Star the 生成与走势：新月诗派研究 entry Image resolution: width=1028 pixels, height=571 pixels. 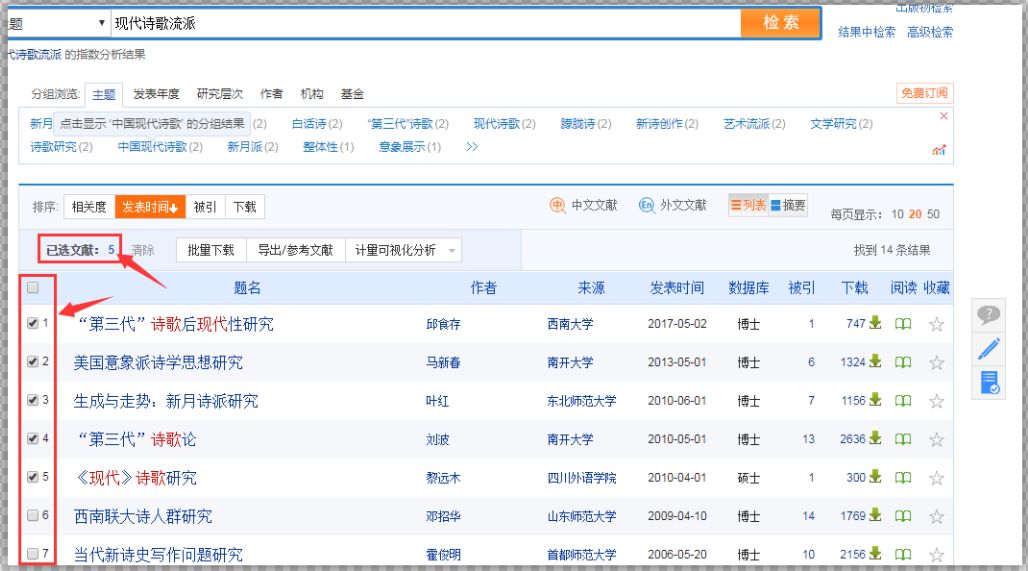coord(937,401)
